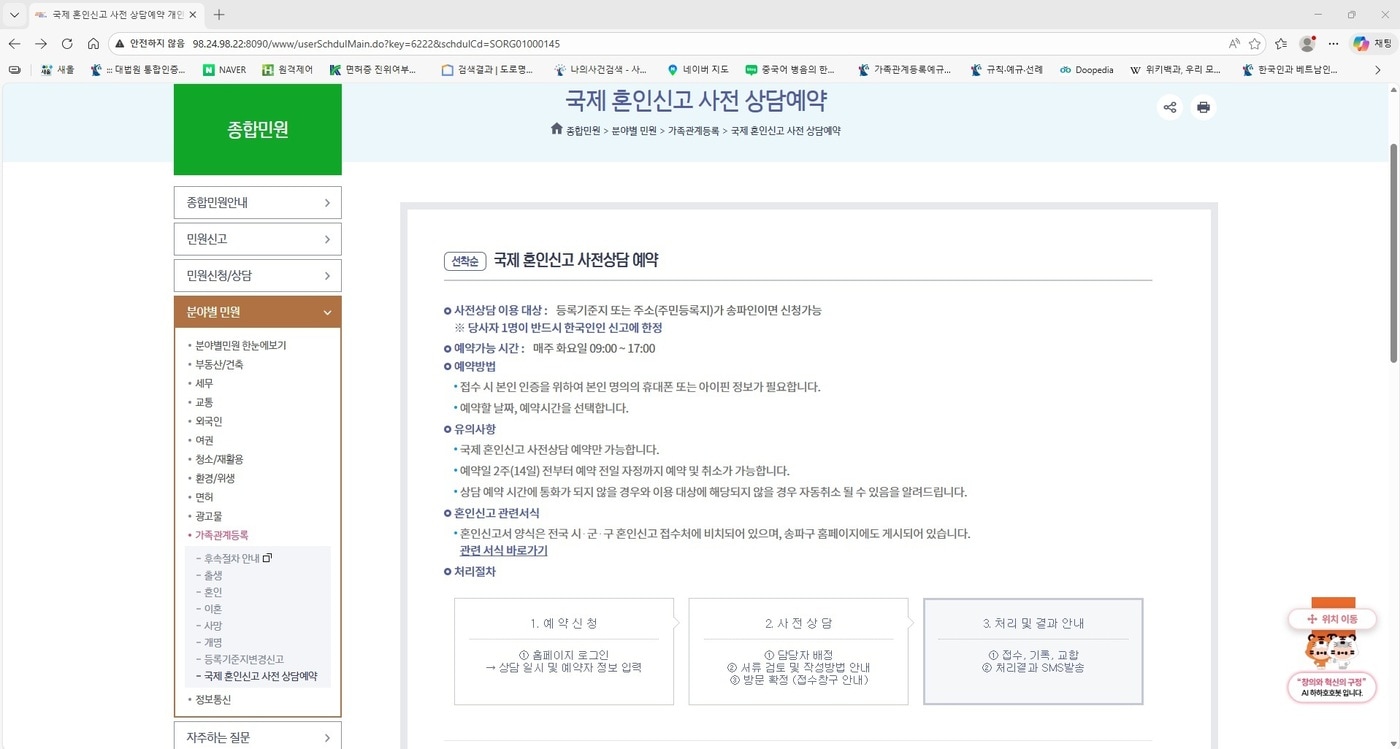Select 혼인 under 가족관계등록
This screenshot has height=749, width=1400.
[x=214, y=591]
